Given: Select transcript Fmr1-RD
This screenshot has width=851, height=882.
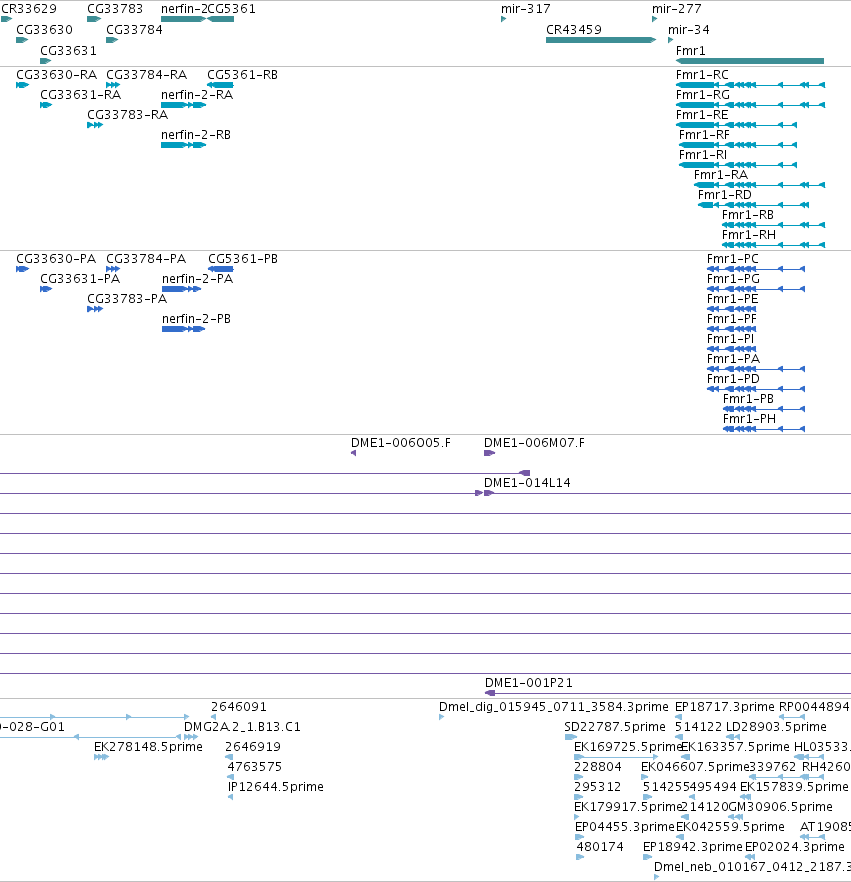Looking at the screenshot, I should click(x=754, y=205).
